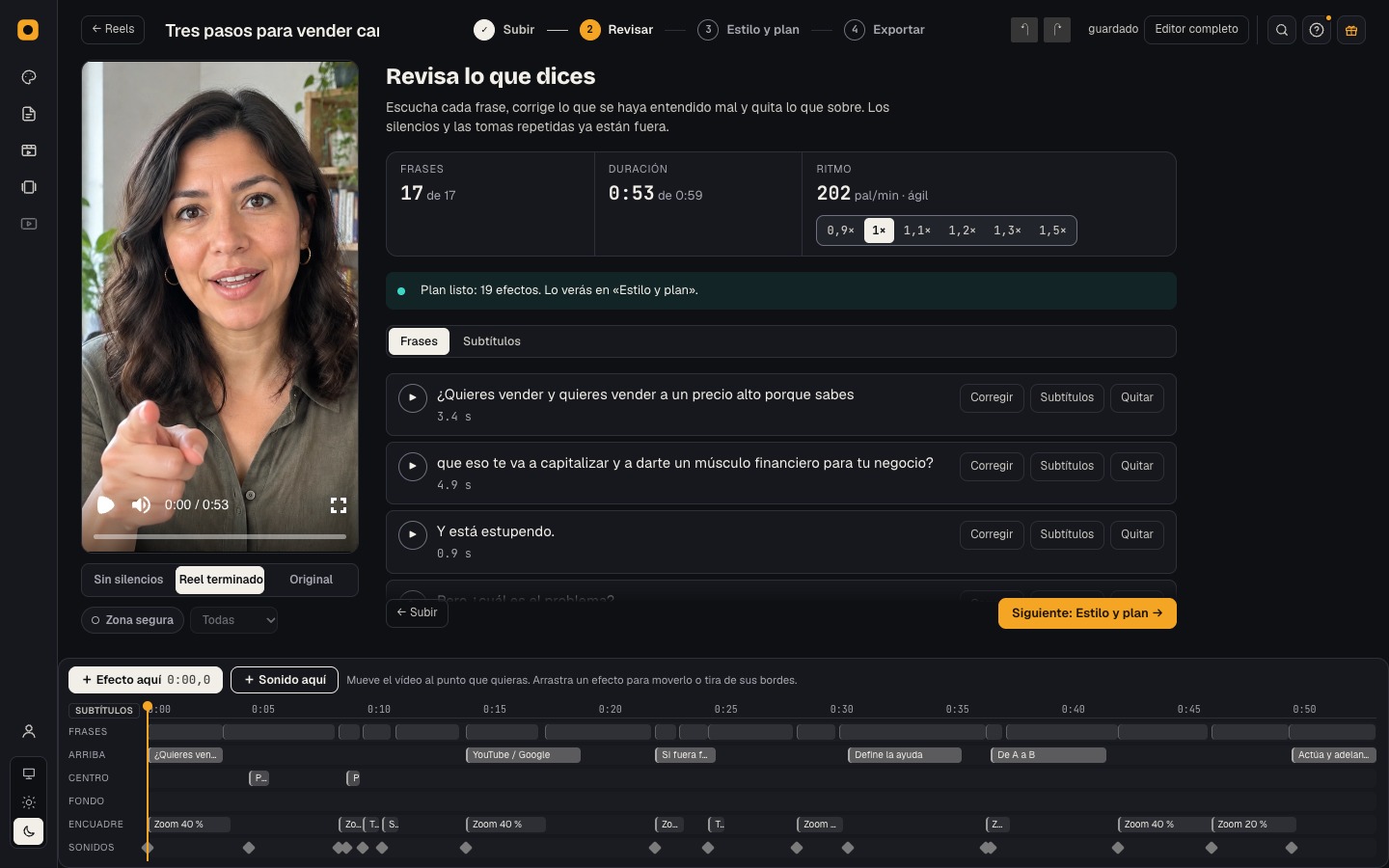Mute the video with speaker icon

click(x=141, y=505)
